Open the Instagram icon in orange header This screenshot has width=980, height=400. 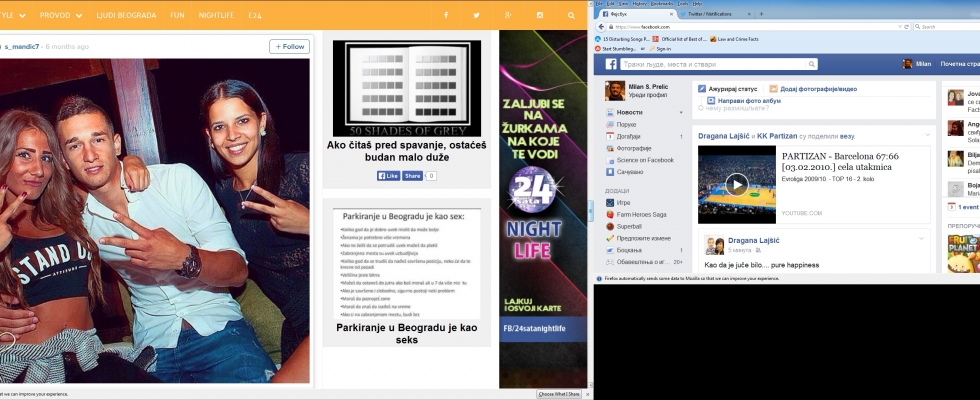click(539, 16)
